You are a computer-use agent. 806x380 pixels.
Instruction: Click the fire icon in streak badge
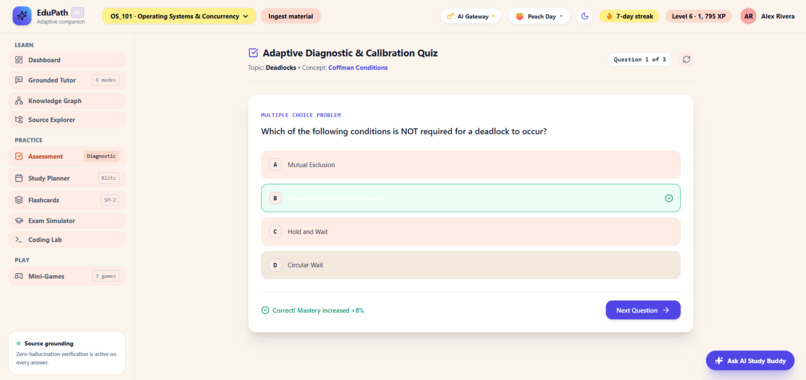[x=610, y=16]
